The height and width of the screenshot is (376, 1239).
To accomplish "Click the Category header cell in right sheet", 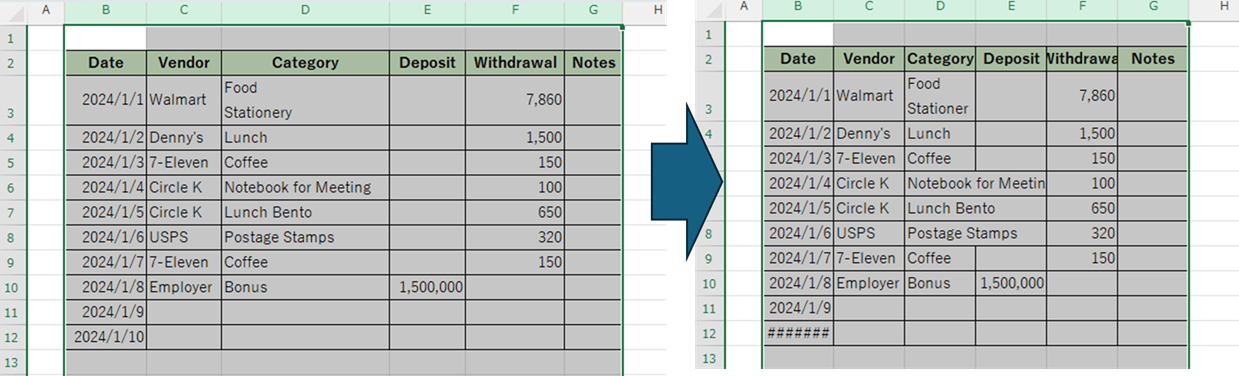I will click(940, 59).
